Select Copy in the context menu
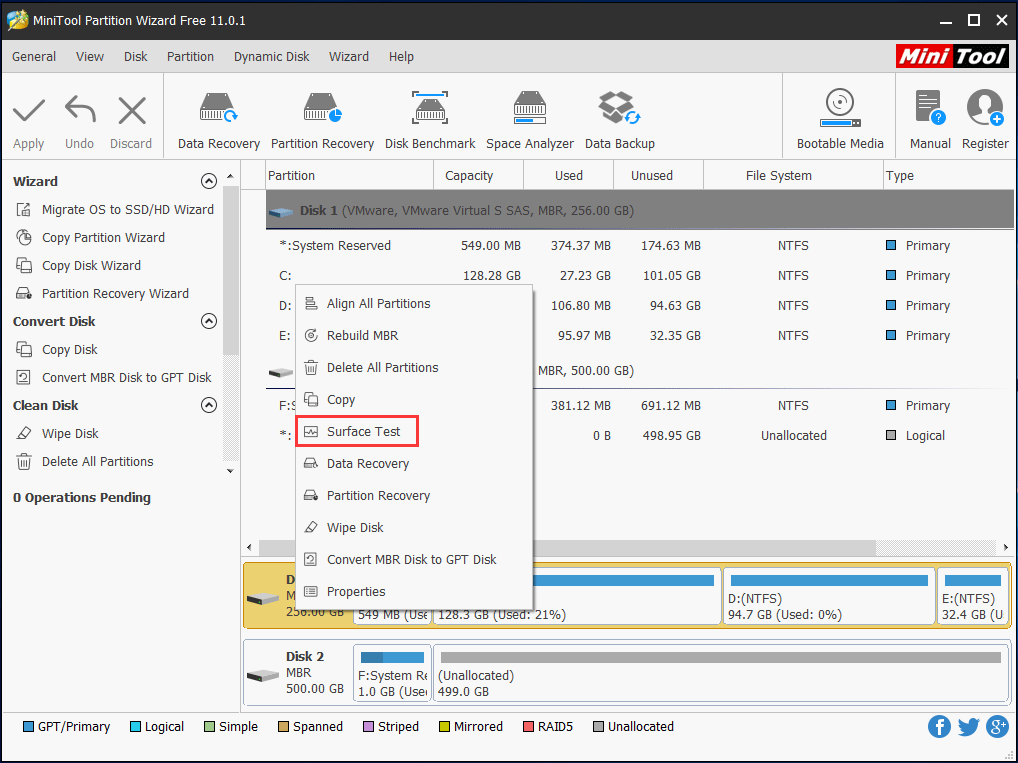This screenshot has width=1018, height=763. coord(414,399)
